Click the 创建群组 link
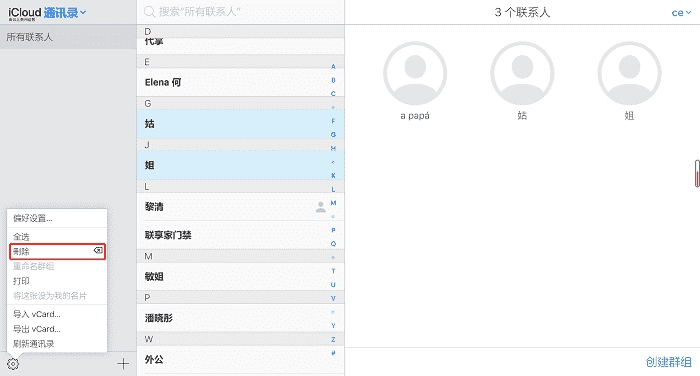Image resolution: width=700 pixels, height=376 pixels. 669,362
